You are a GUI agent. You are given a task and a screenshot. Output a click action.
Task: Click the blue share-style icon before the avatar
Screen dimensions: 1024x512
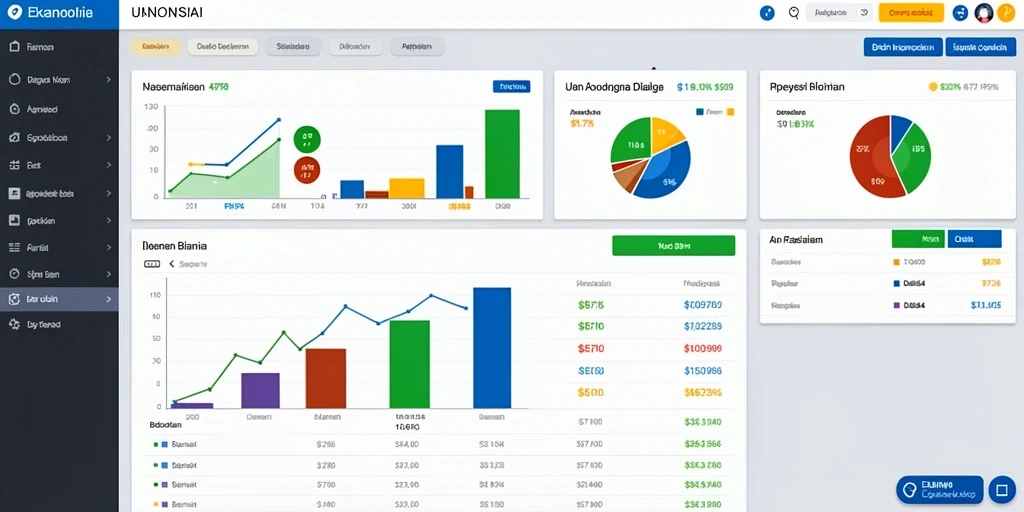(960, 12)
